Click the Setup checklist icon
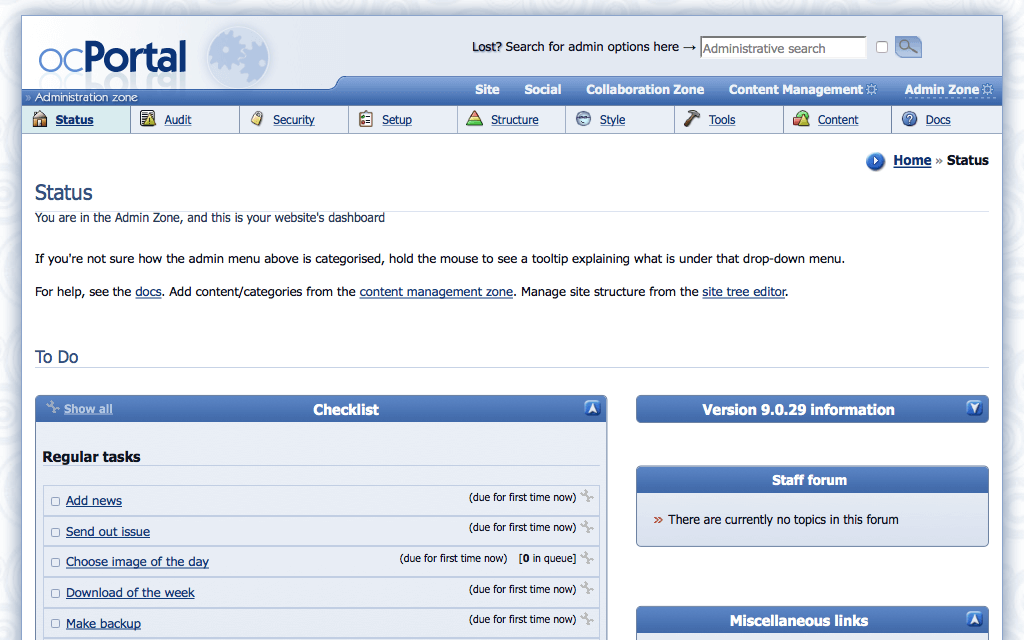Image resolution: width=1024 pixels, height=640 pixels. tap(366, 119)
